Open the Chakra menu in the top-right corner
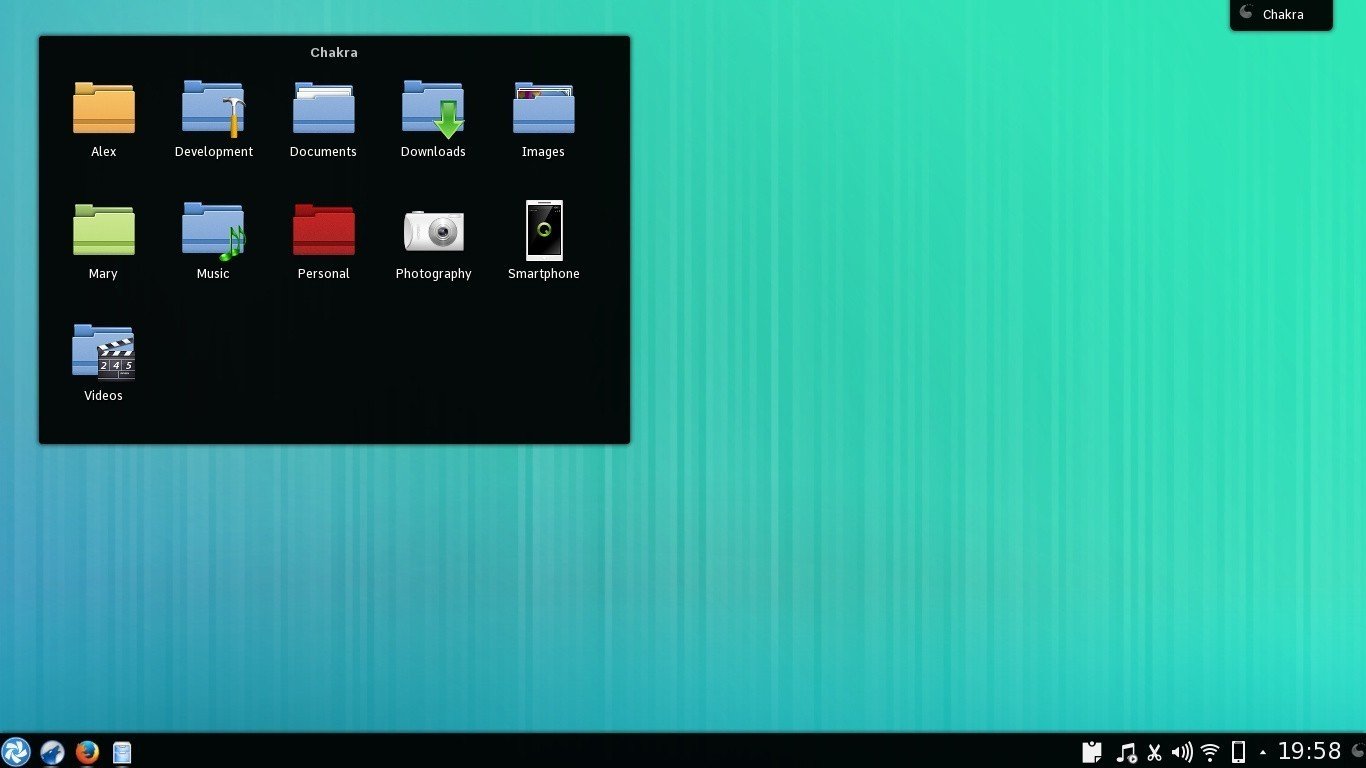The width and height of the screenshot is (1366, 768). point(1280,14)
